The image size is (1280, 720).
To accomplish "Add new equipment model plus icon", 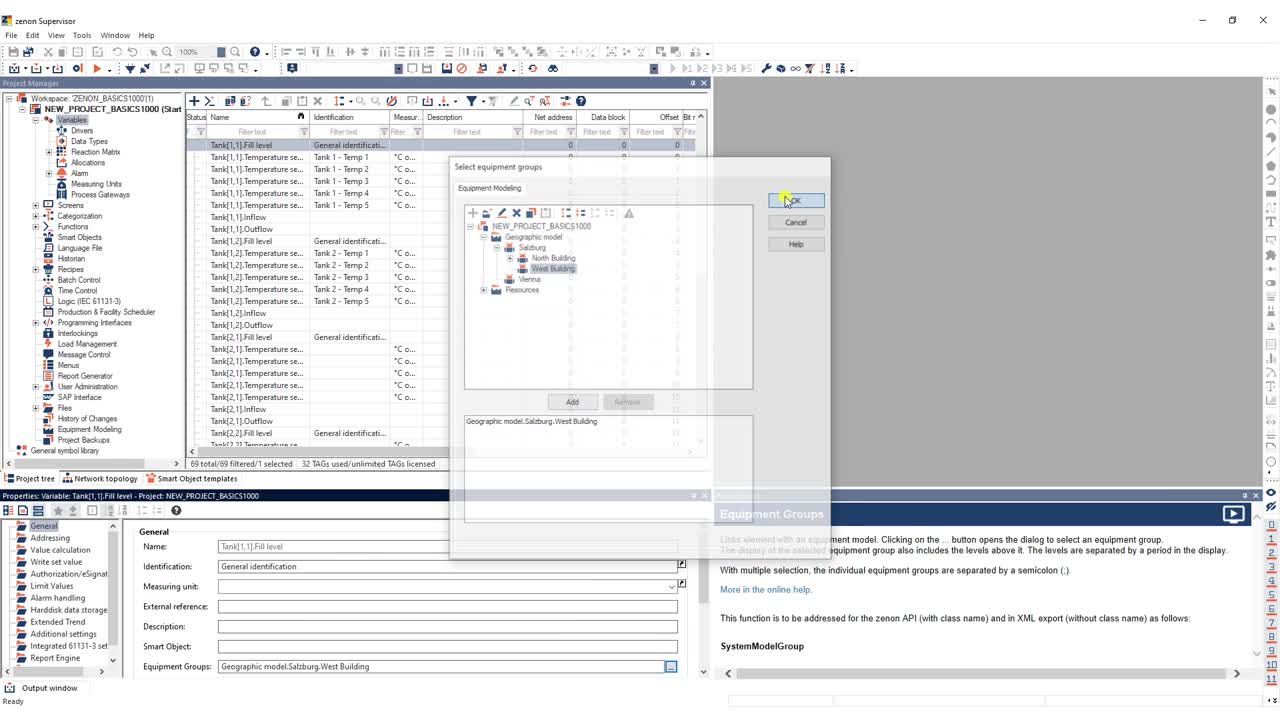I will (473, 213).
